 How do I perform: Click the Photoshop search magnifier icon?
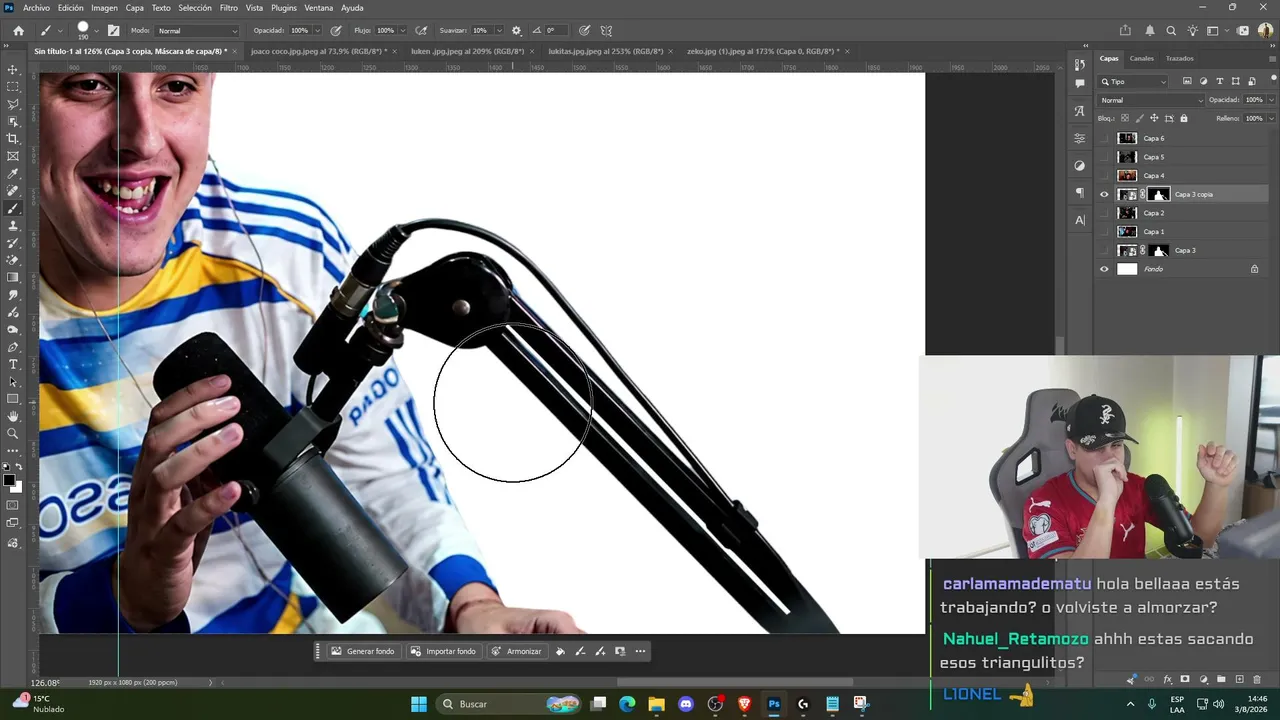(1171, 31)
